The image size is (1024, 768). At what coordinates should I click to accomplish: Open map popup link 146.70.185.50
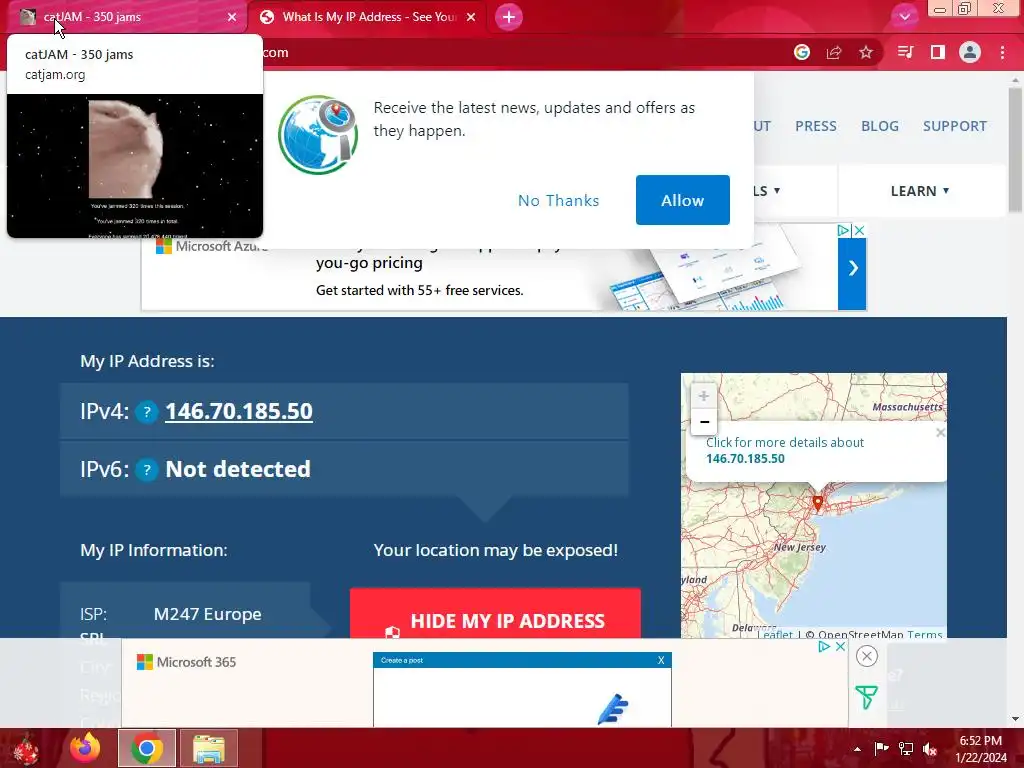(745, 458)
